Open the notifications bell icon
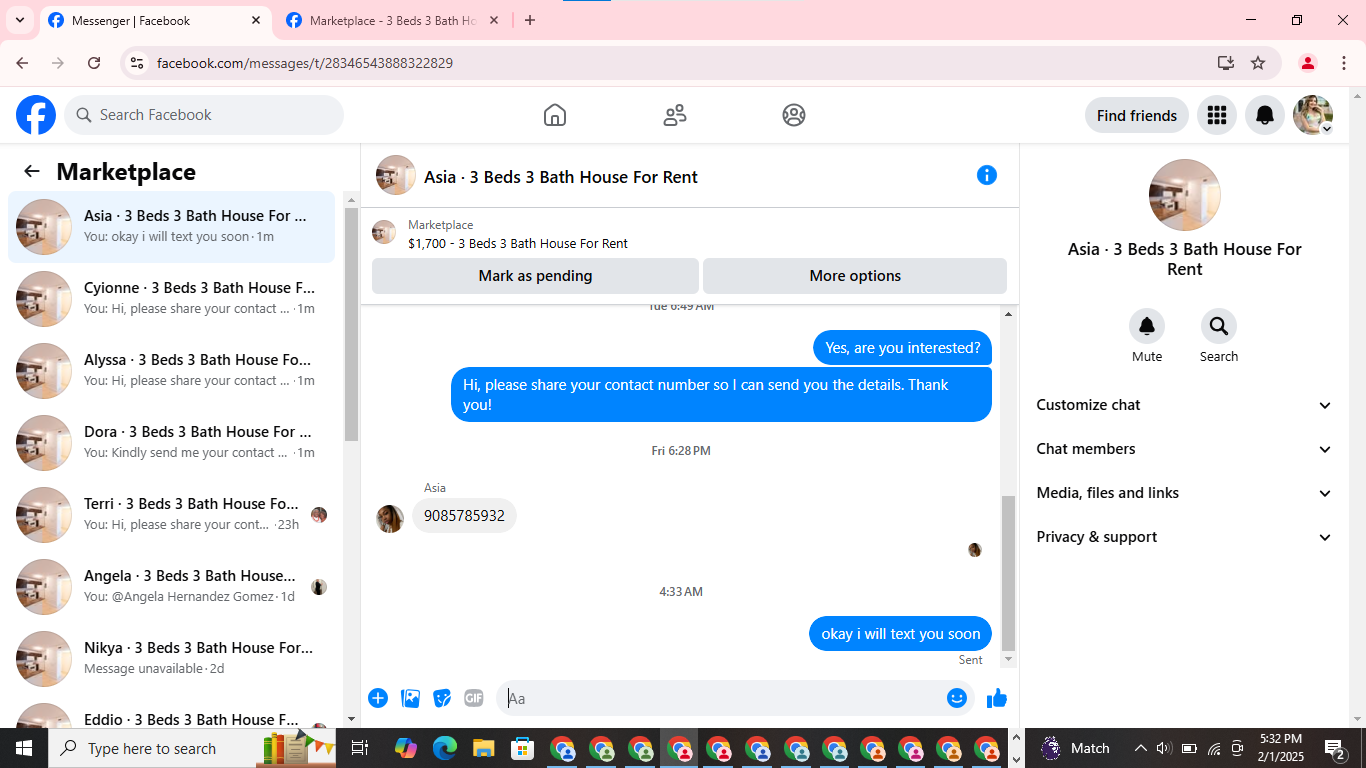Image resolution: width=1366 pixels, height=768 pixels. pos(1265,116)
